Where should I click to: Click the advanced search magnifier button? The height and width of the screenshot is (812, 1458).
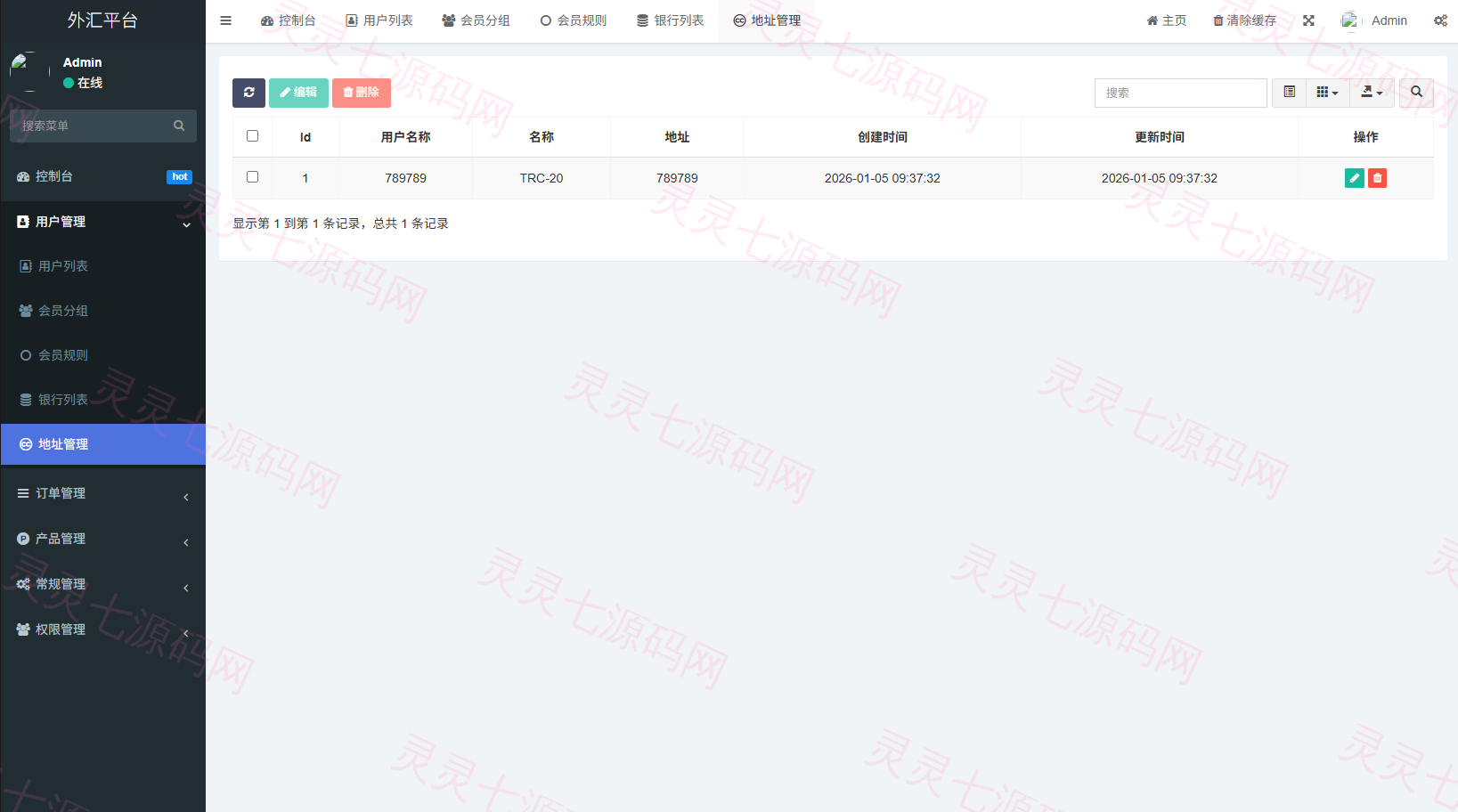[x=1416, y=93]
